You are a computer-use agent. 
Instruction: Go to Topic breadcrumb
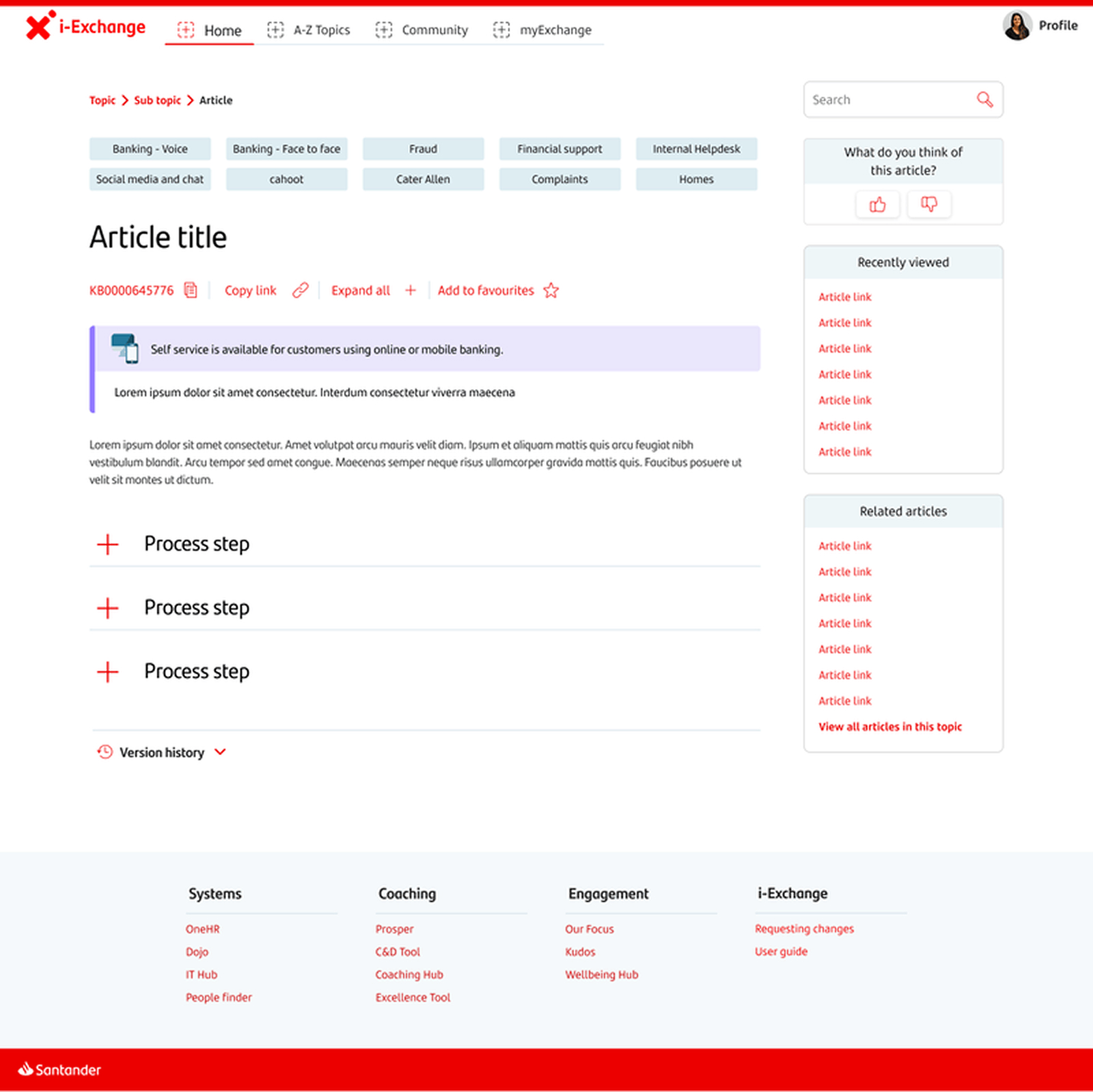point(102,100)
